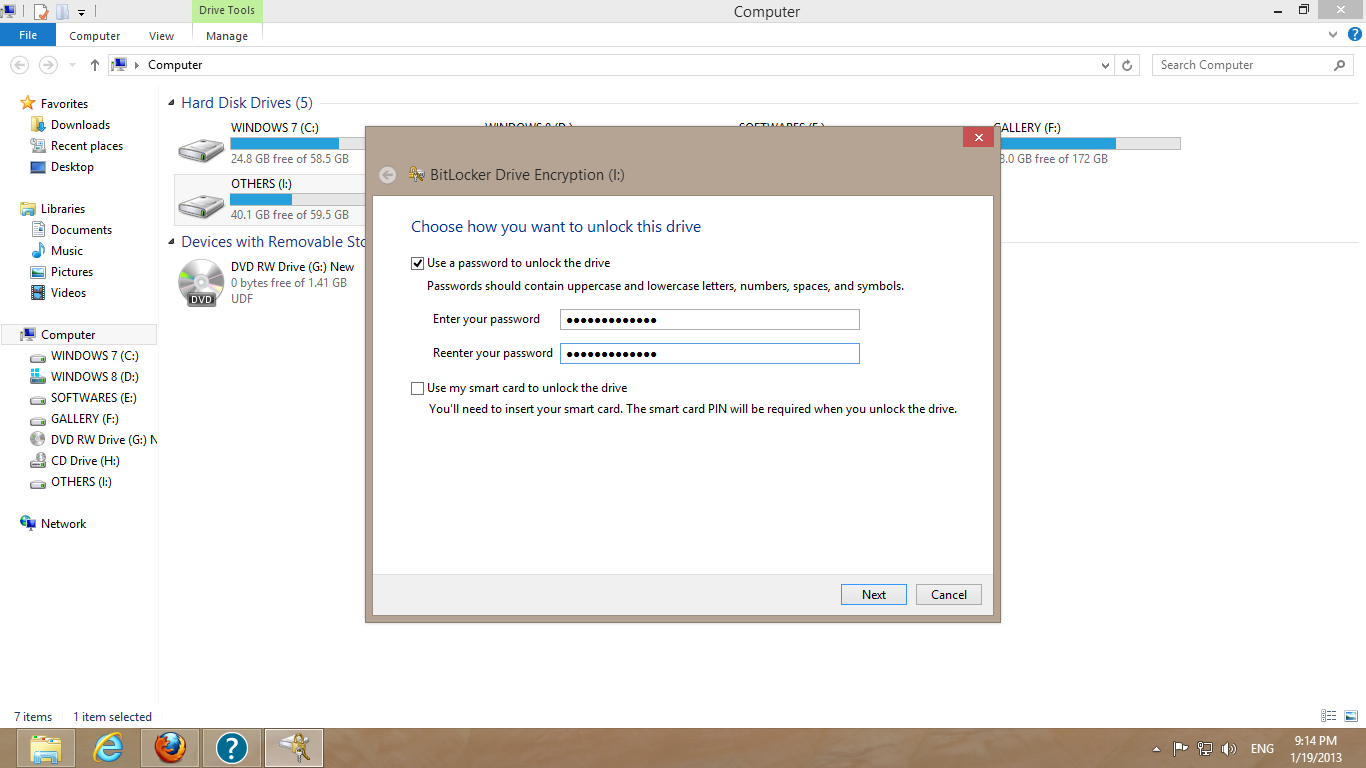Image resolution: width=1366 pixels, height=768 pixels.
Task: Select the DVD RW Drive (G:) disc icon
Action: pos(201,283)
